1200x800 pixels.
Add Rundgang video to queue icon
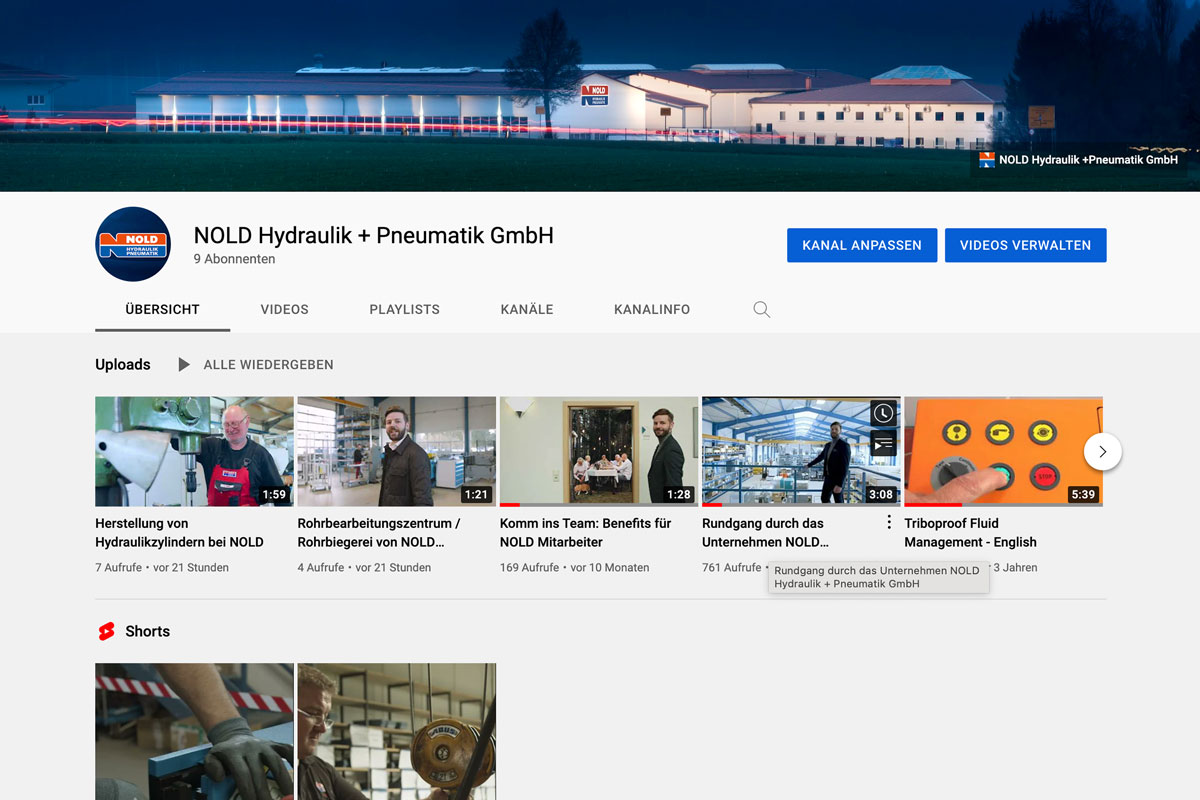[x=883, y=443]
